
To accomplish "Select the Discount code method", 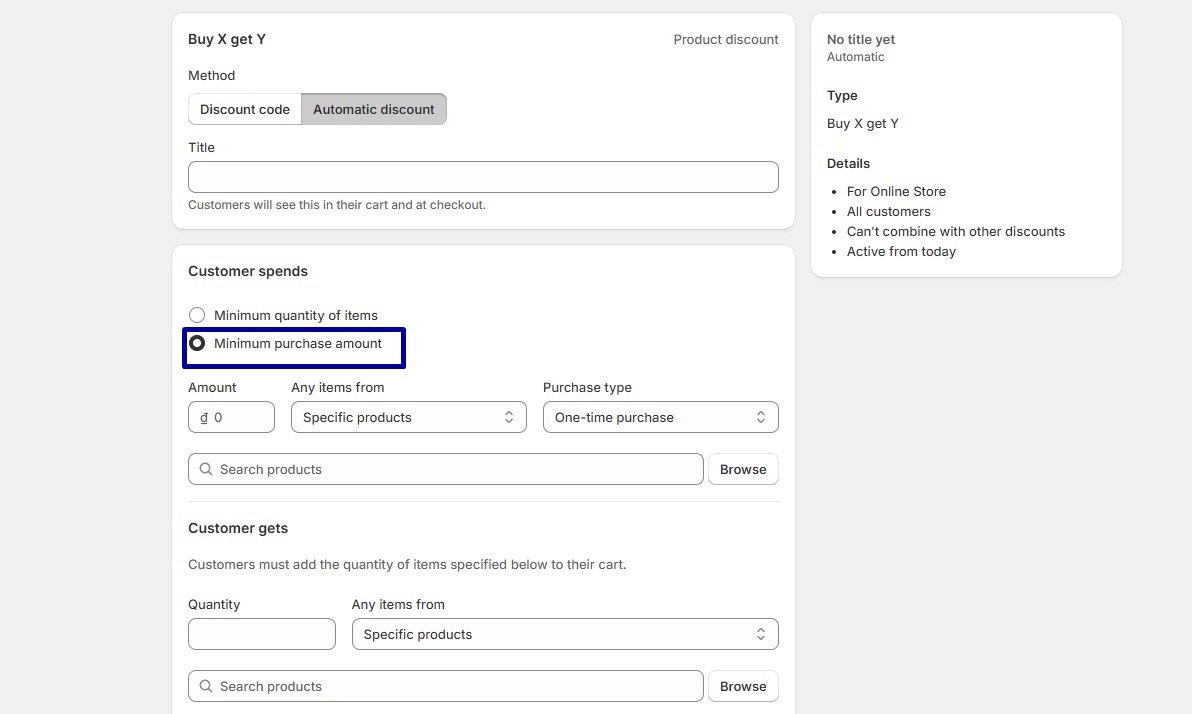I will coord(245,109).
